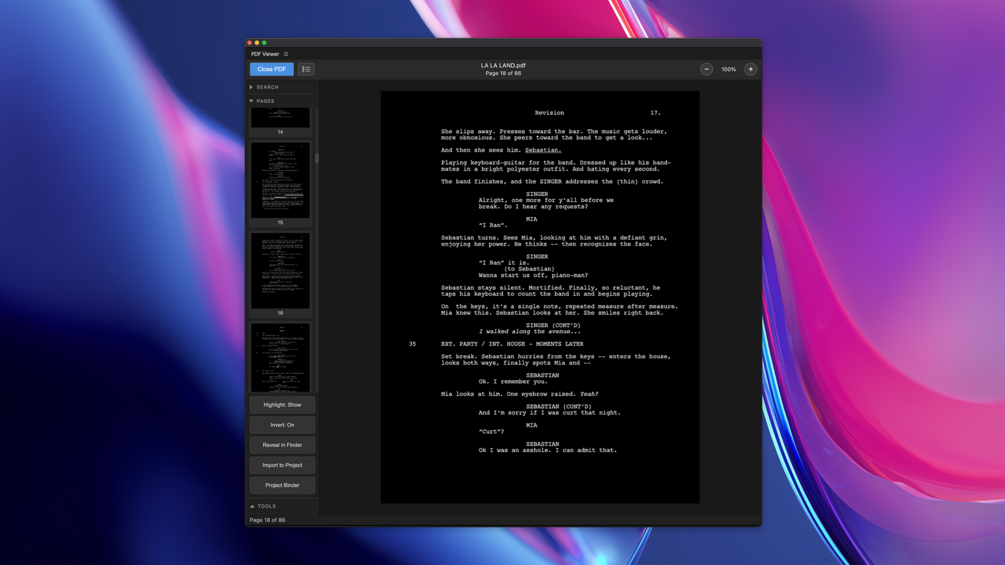Click the green maximize window button
1005x565 pixels.
point(264,43)
